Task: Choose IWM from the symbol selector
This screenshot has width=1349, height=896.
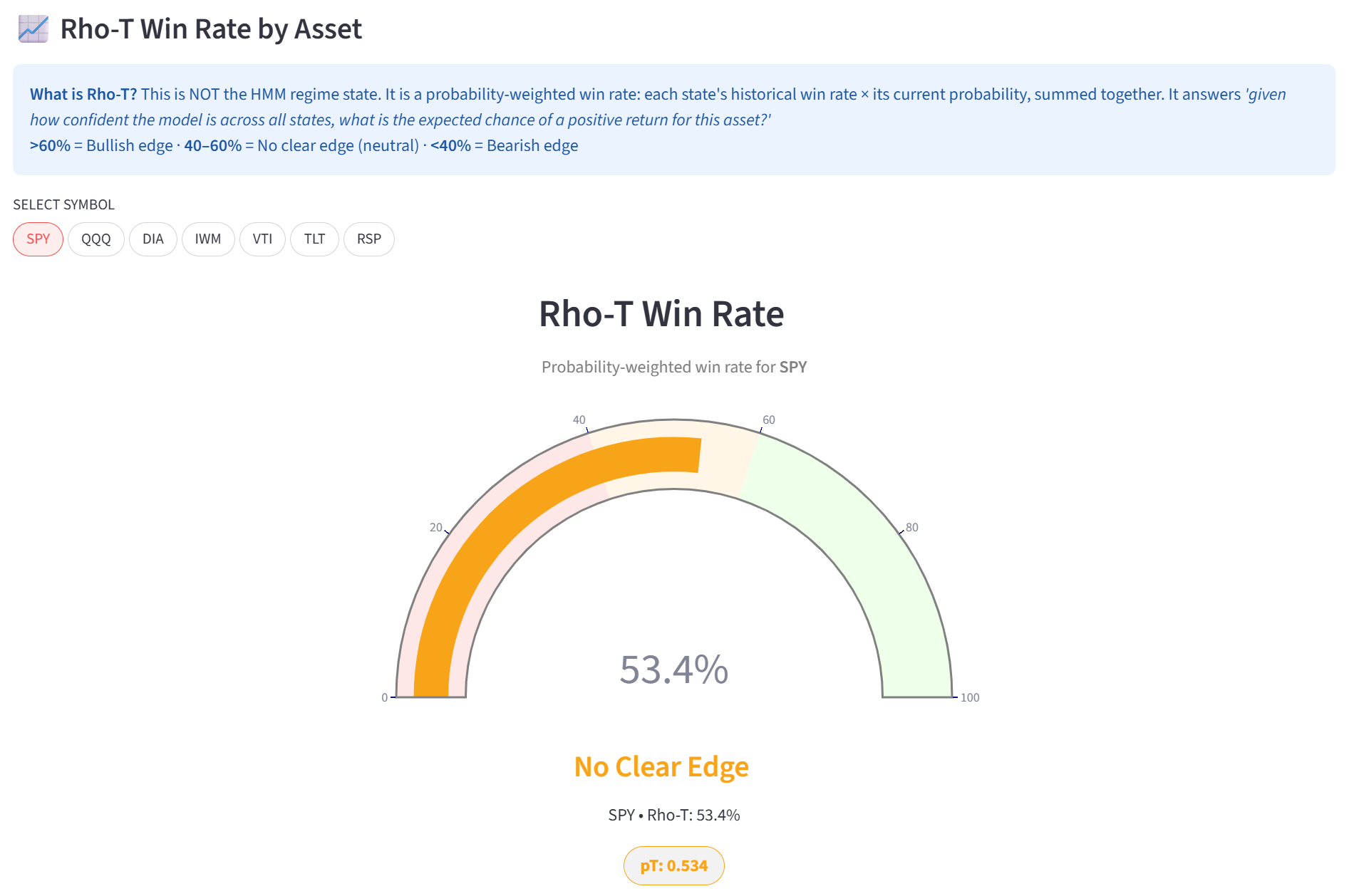Action: 207,239
